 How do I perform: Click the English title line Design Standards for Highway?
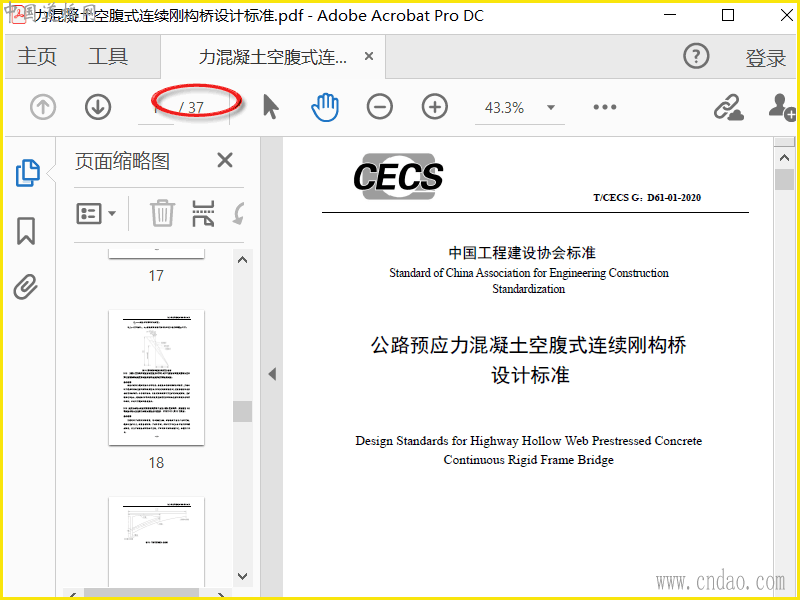(x=529, y=440)
